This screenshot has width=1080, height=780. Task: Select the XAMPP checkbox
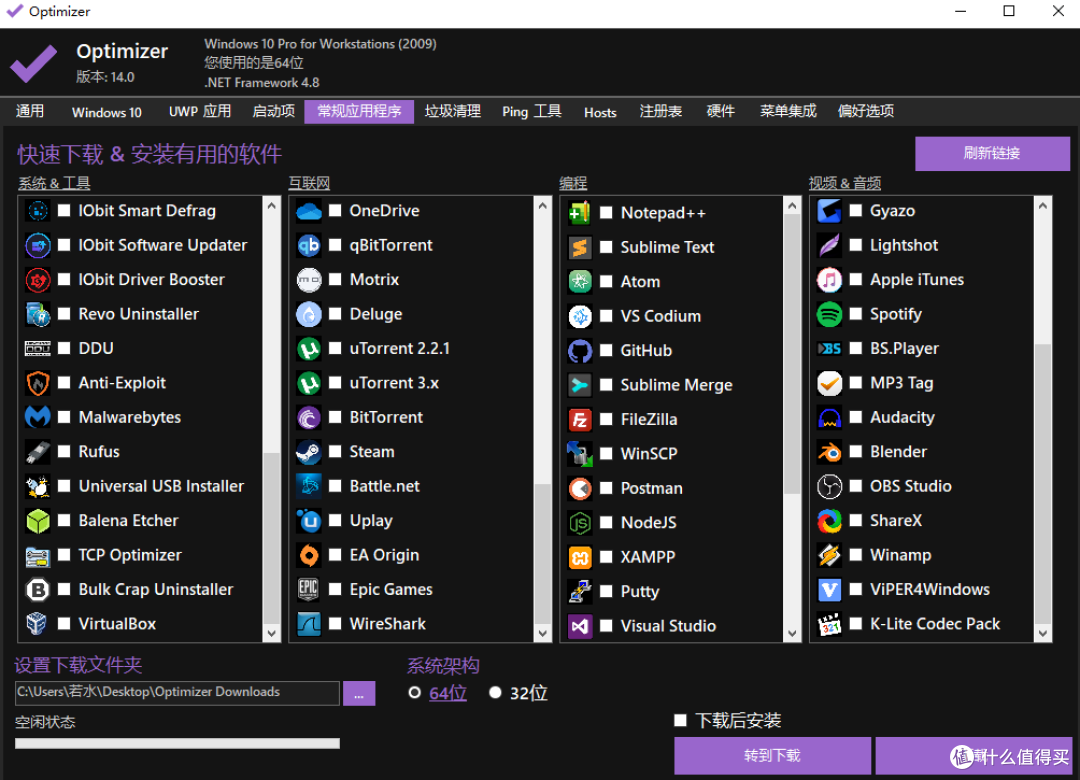click(x=606, y=557)
